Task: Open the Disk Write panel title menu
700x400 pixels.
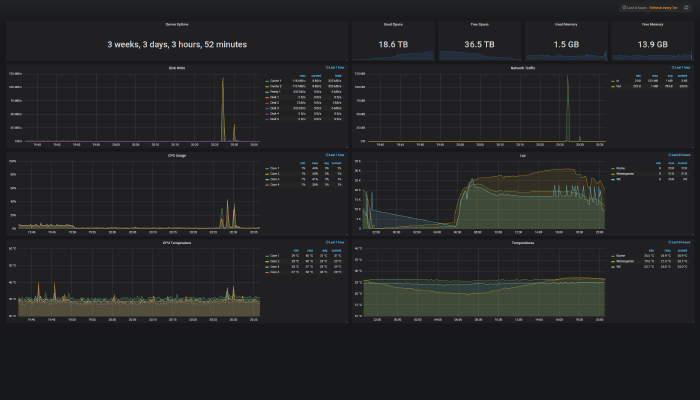Action: coord(177,68)
